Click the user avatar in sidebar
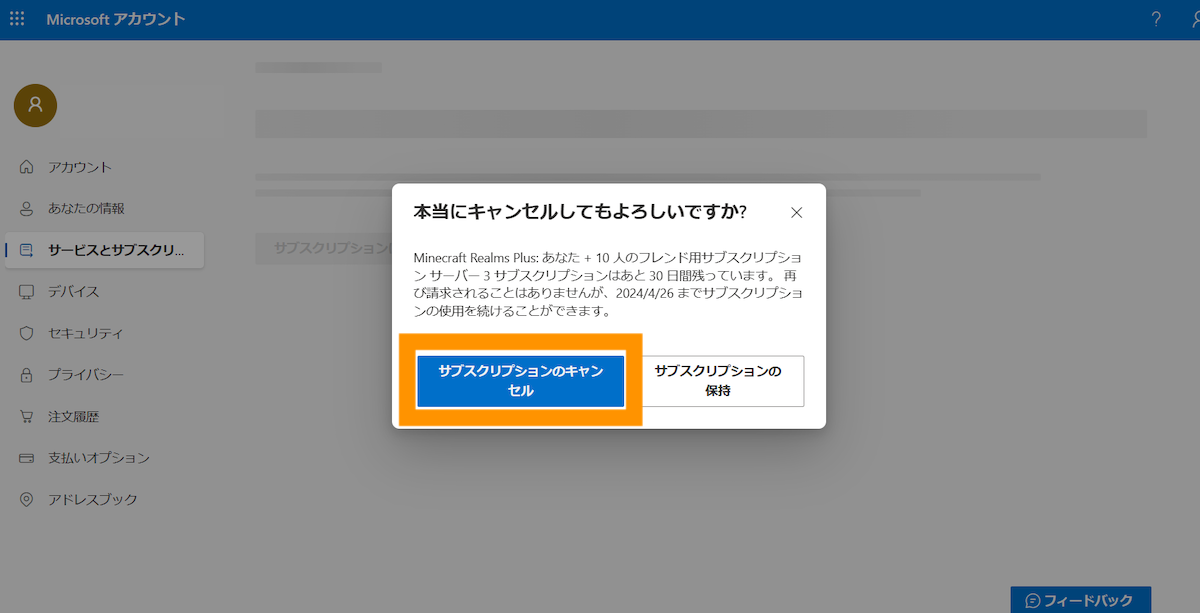The image size is (1200, 613). click(35, 105)
